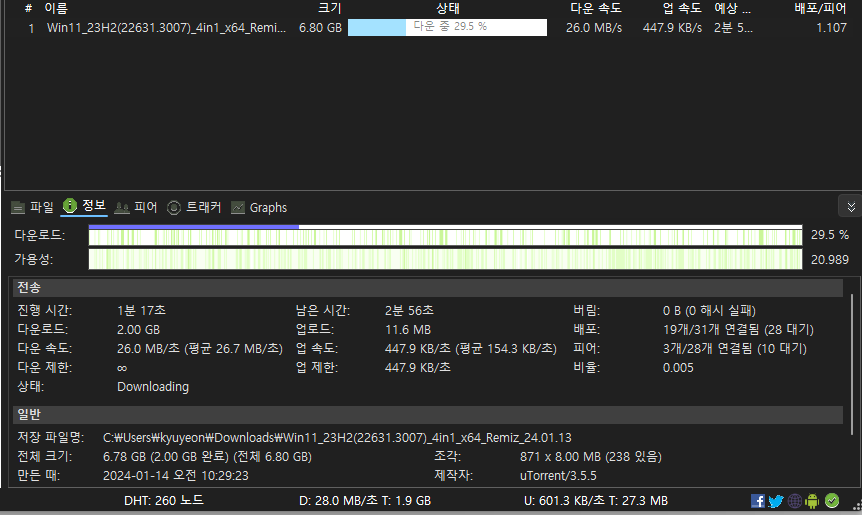Click the 만든 때 date 2024-01-14
Screen dimensions: 862x515
pos(175,475)
